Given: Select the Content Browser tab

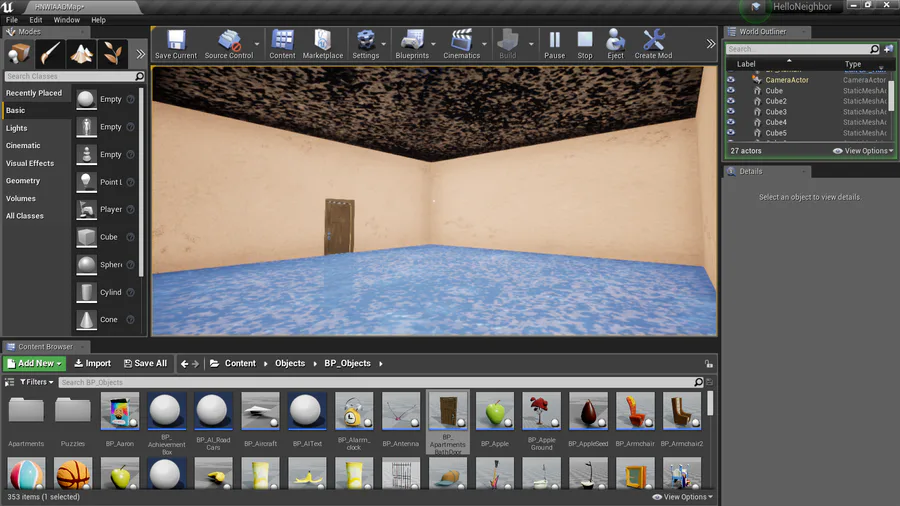Looking at the screenshot, I should point(45,347).
